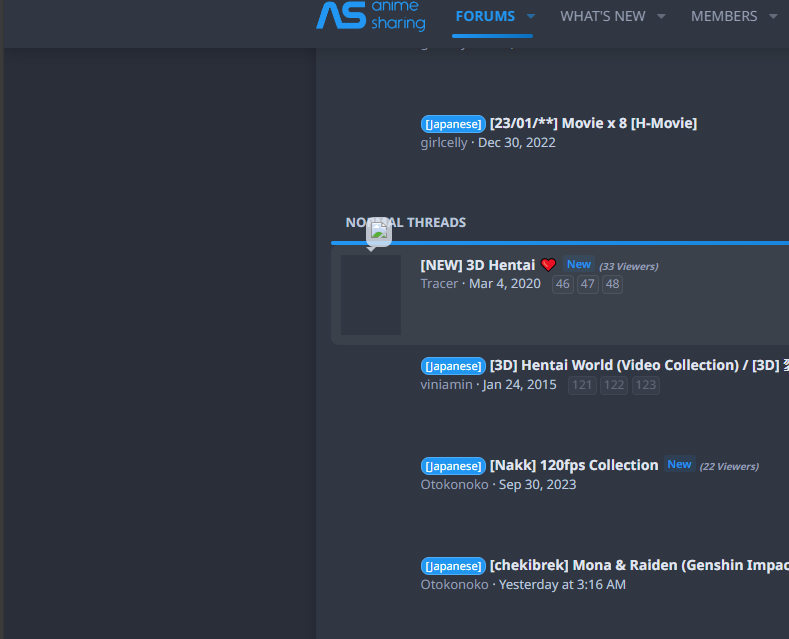
Task: Click the Yesterday at 3:16 AM timestamp
Action: click(x=562, y=585)
